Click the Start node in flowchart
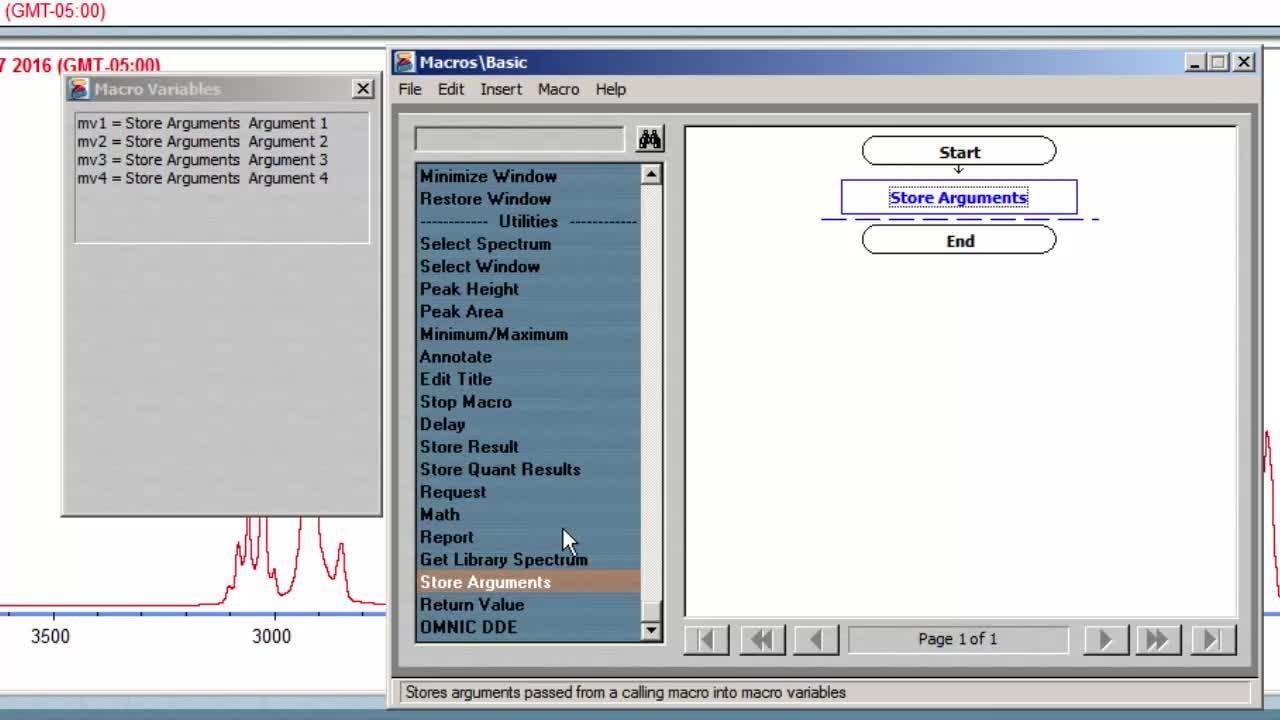Viewport: 1280px width, 720px height. click(958, 152)
